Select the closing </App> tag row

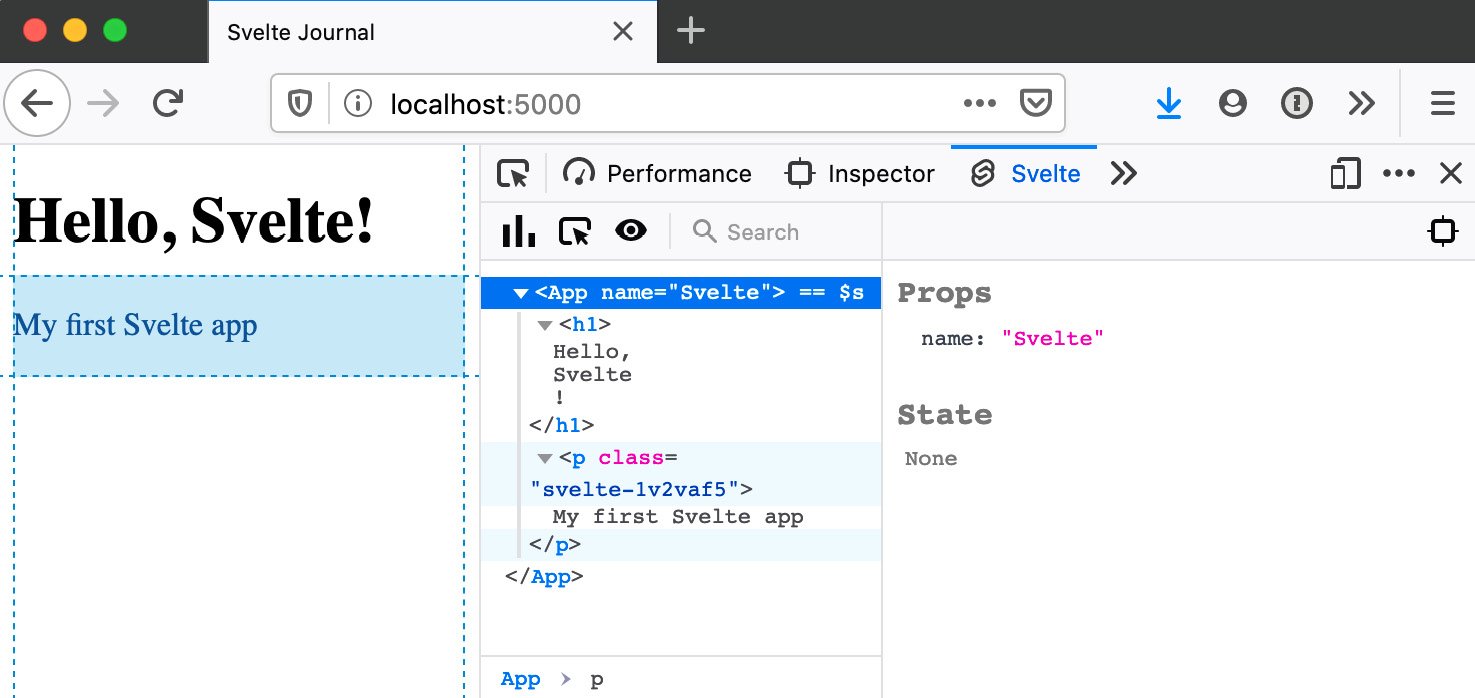point(681,577)
